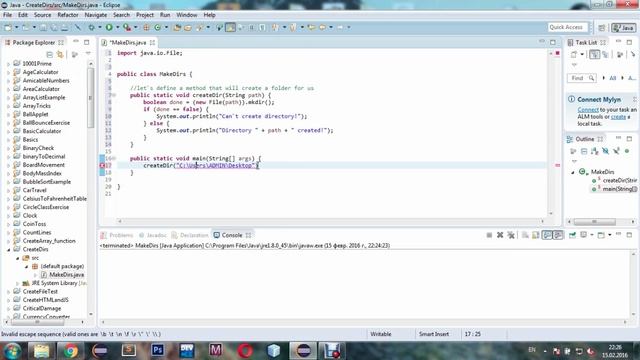Click Run Last Tool external tools icon
This screenshot has height=360, width=640.
[127, 27]
